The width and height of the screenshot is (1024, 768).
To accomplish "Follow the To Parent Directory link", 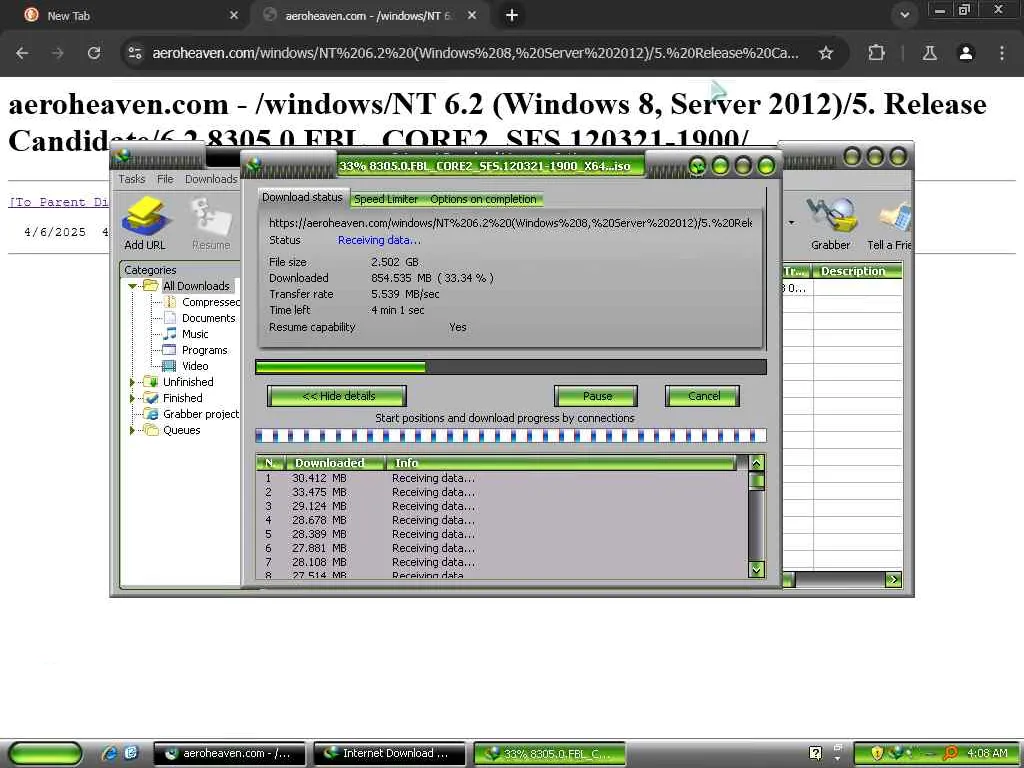I will (x=58, y=202).
